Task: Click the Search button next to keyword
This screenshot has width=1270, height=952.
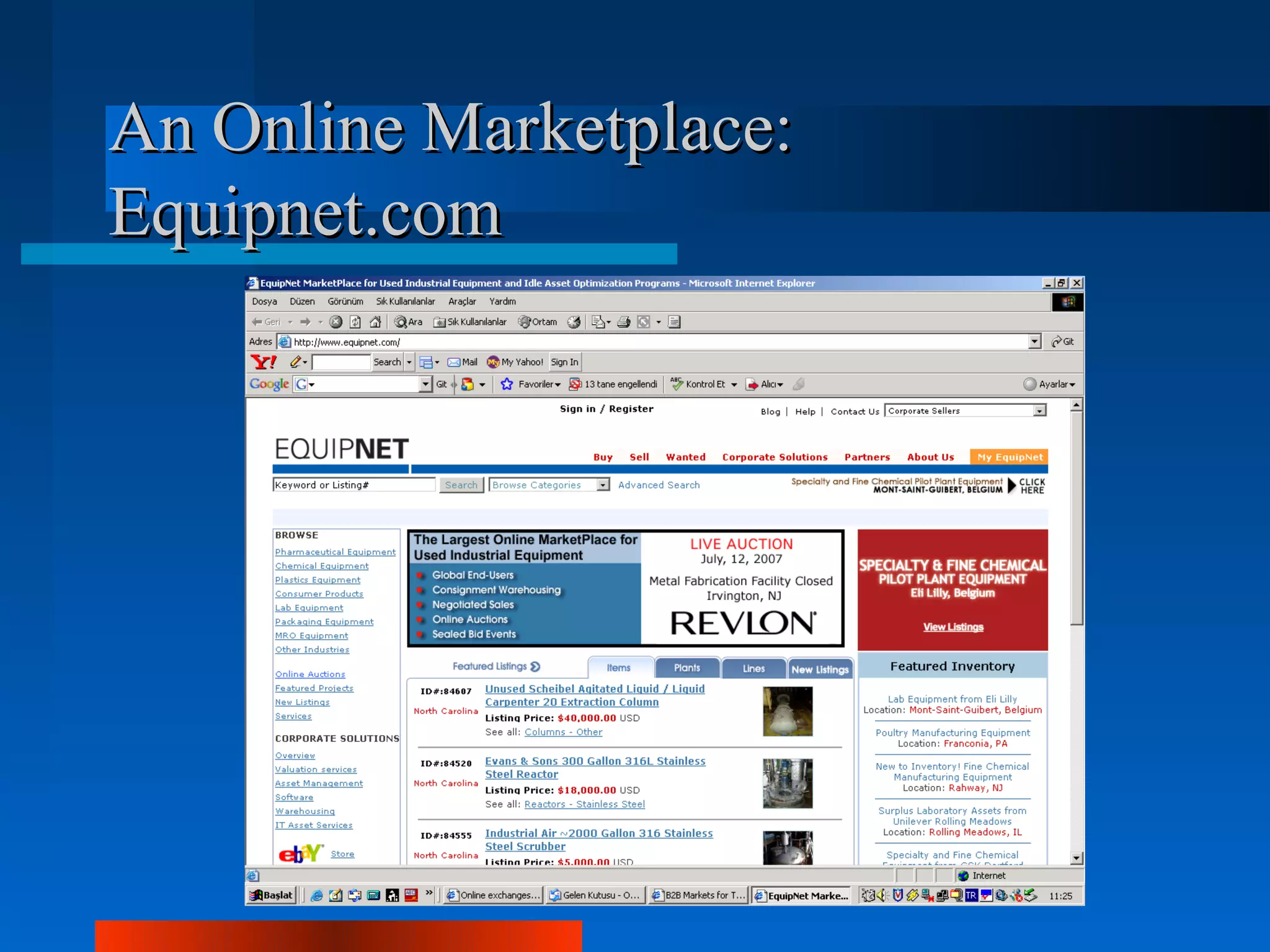Action: click(x=461, y=485)
